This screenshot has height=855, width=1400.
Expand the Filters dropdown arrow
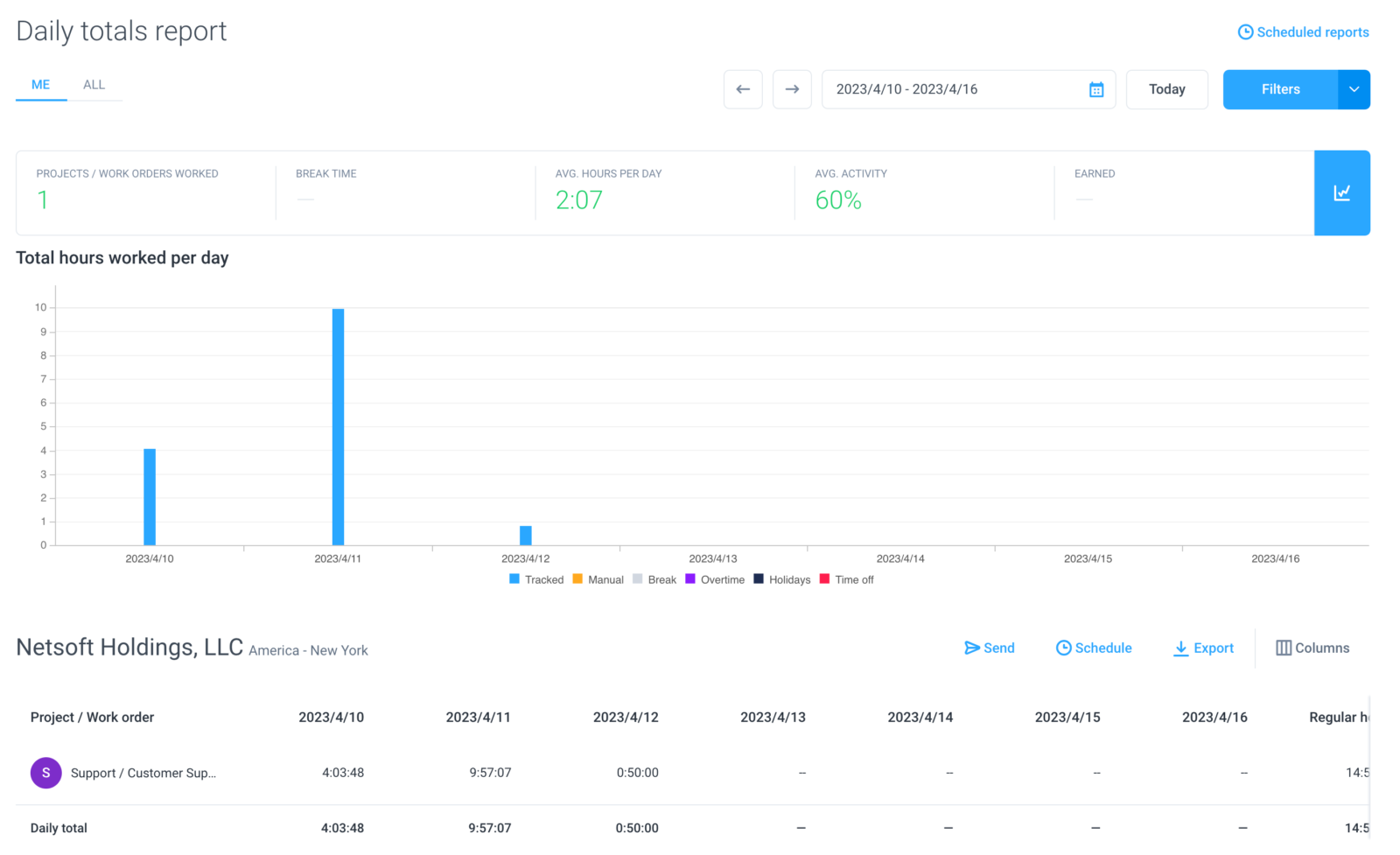[x=1354, y=89]
